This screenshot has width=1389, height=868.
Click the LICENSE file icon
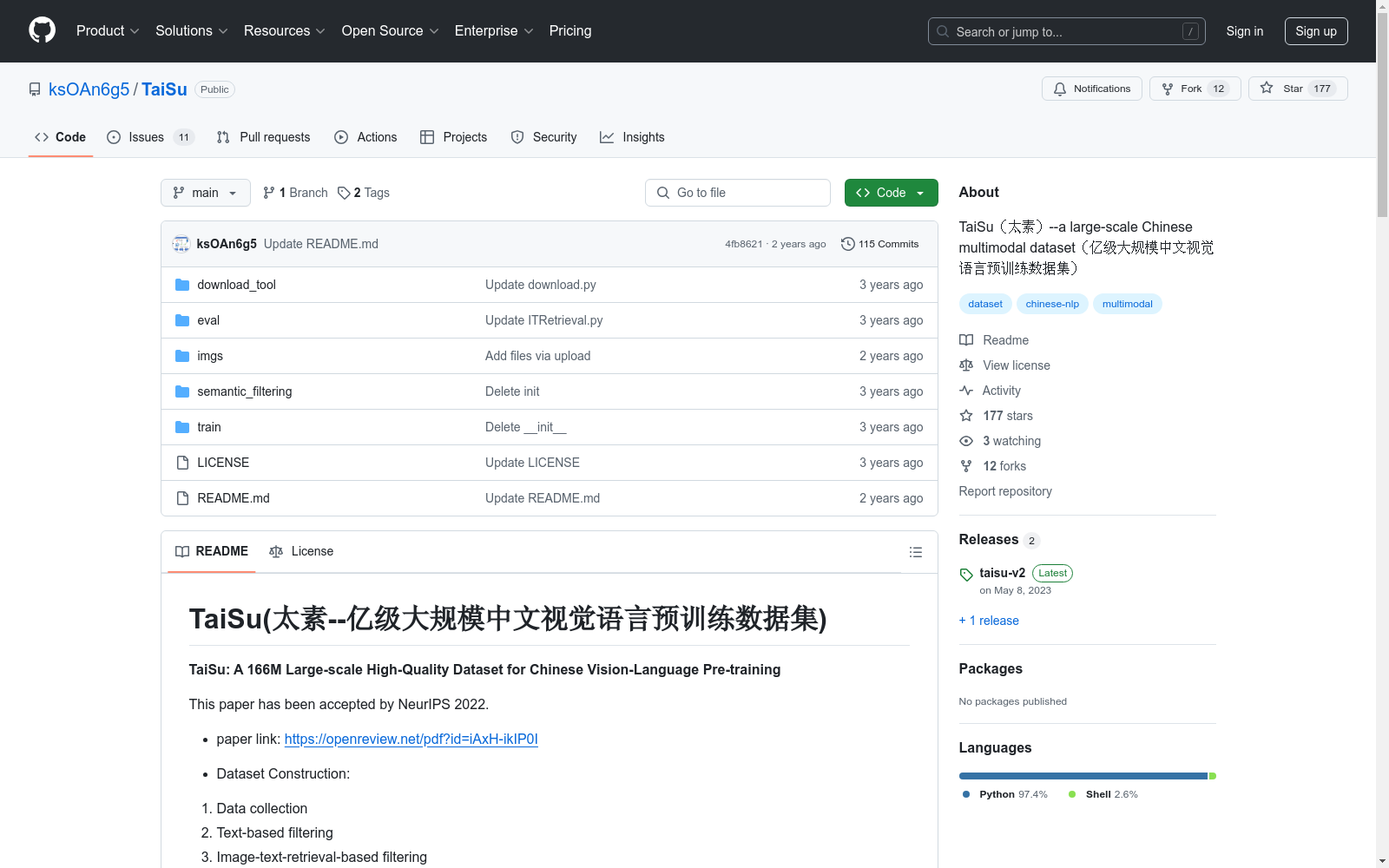point(182,463)
